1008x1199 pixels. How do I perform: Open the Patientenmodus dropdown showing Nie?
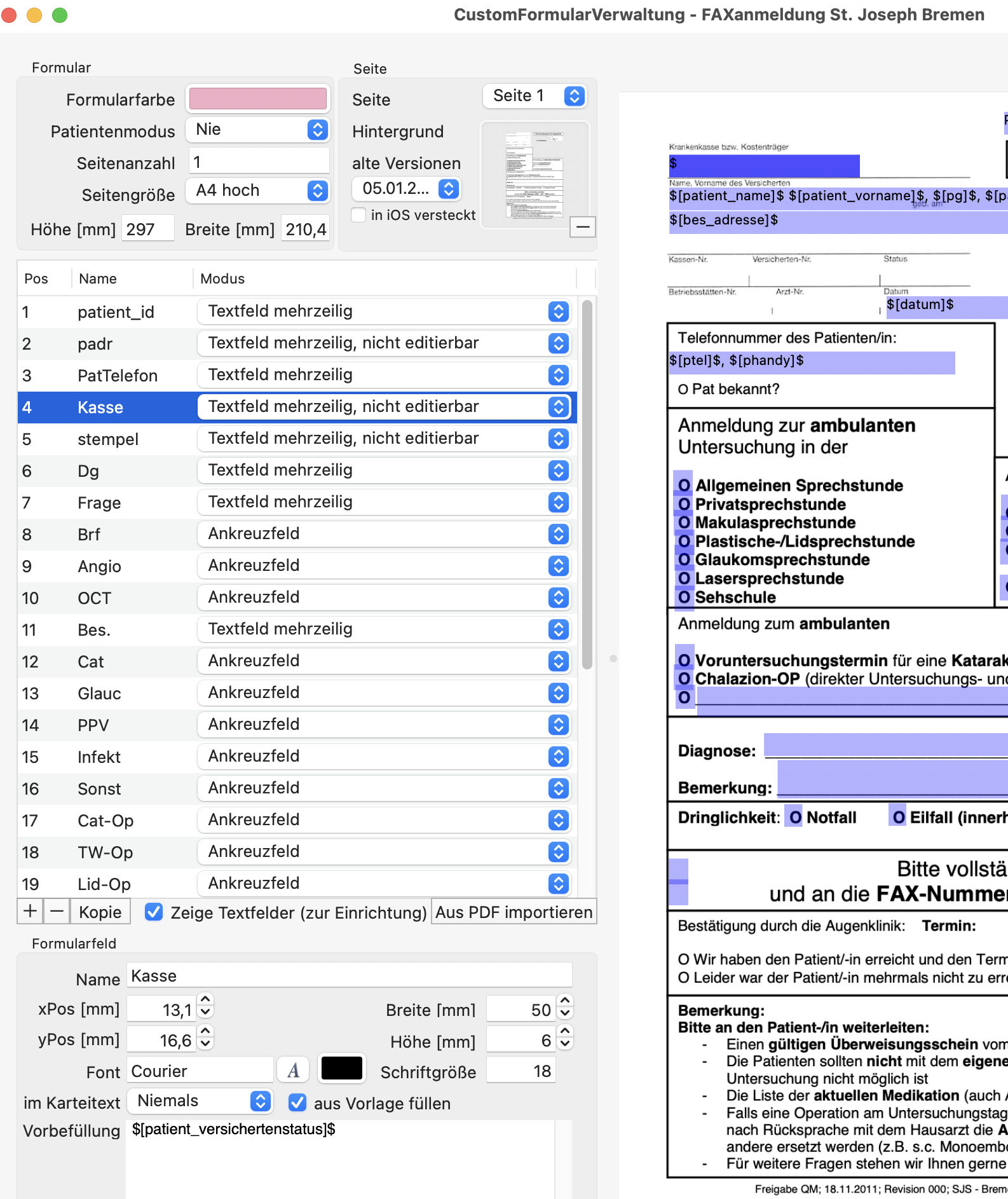258,130
